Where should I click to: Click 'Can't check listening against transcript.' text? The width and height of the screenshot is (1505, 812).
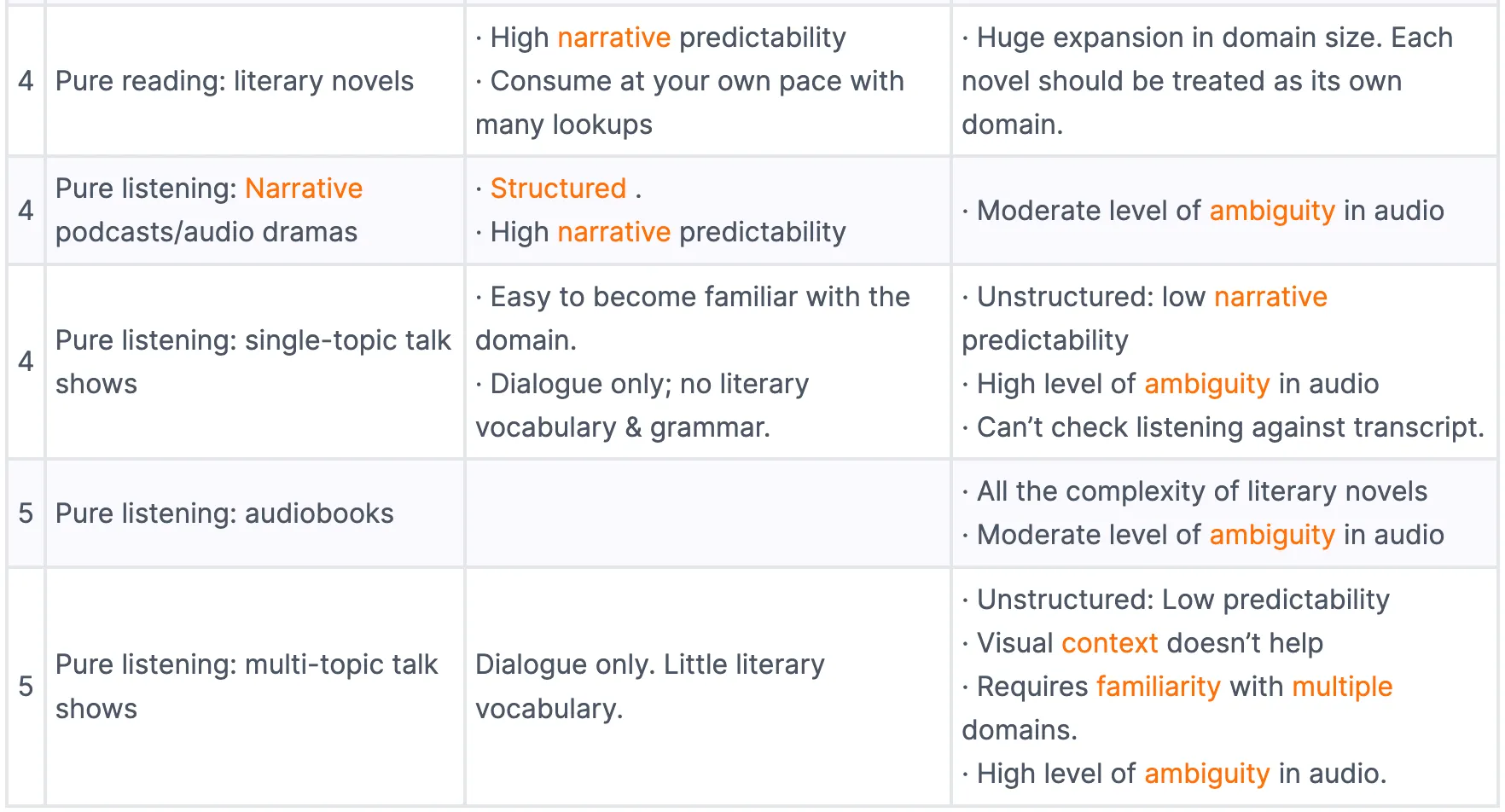coord(1230,427)
